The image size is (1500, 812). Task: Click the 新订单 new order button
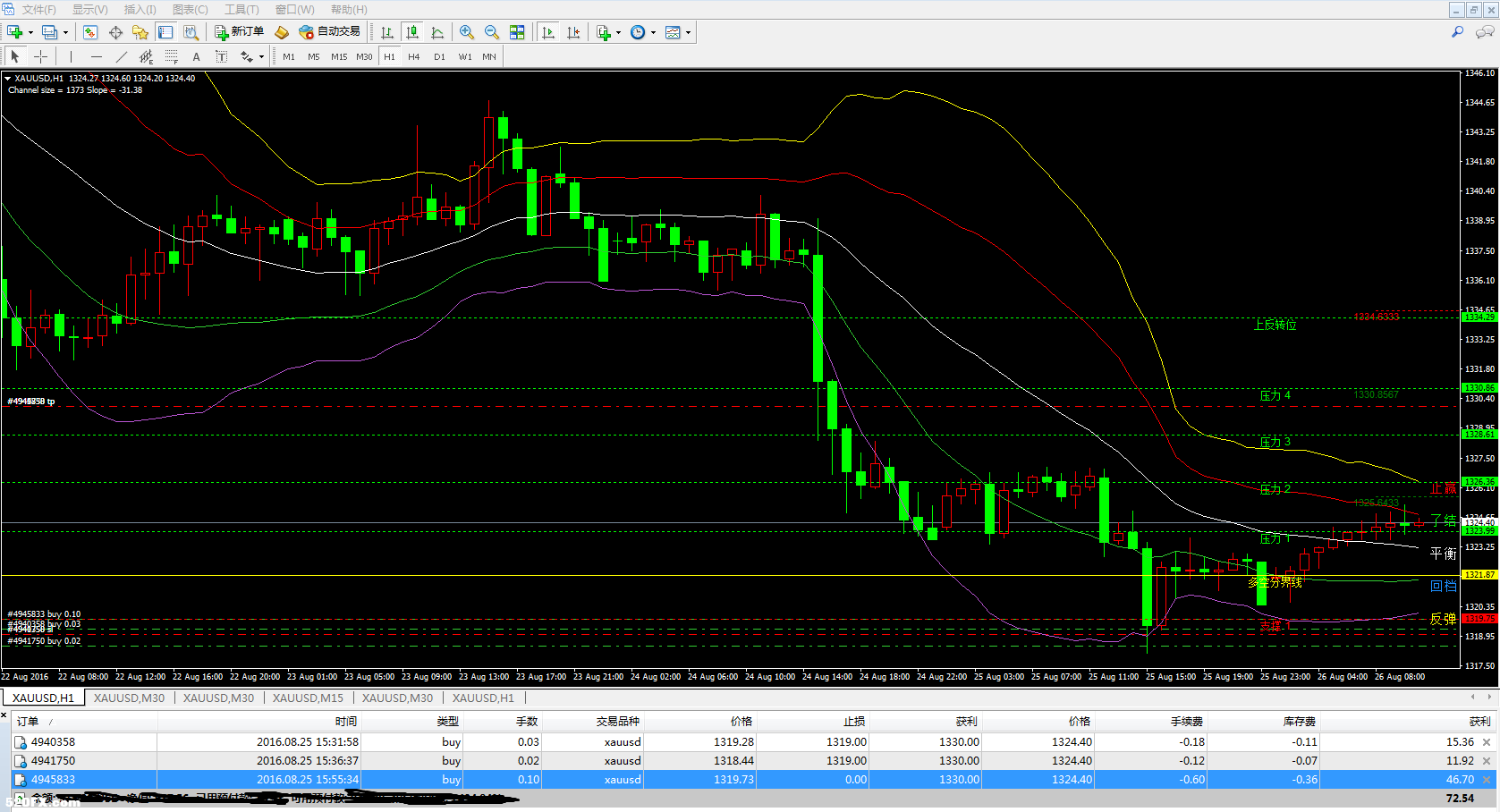click(239, 32)
